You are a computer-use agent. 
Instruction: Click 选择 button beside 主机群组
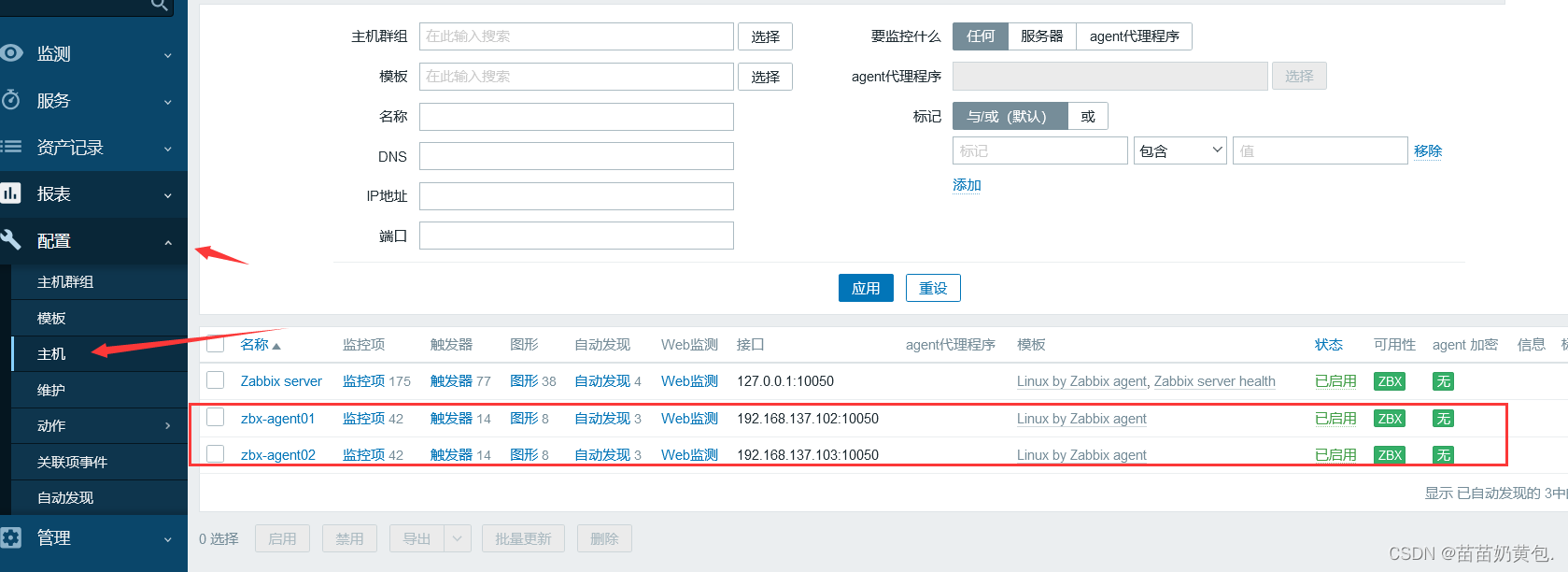(x=765, y=36)
